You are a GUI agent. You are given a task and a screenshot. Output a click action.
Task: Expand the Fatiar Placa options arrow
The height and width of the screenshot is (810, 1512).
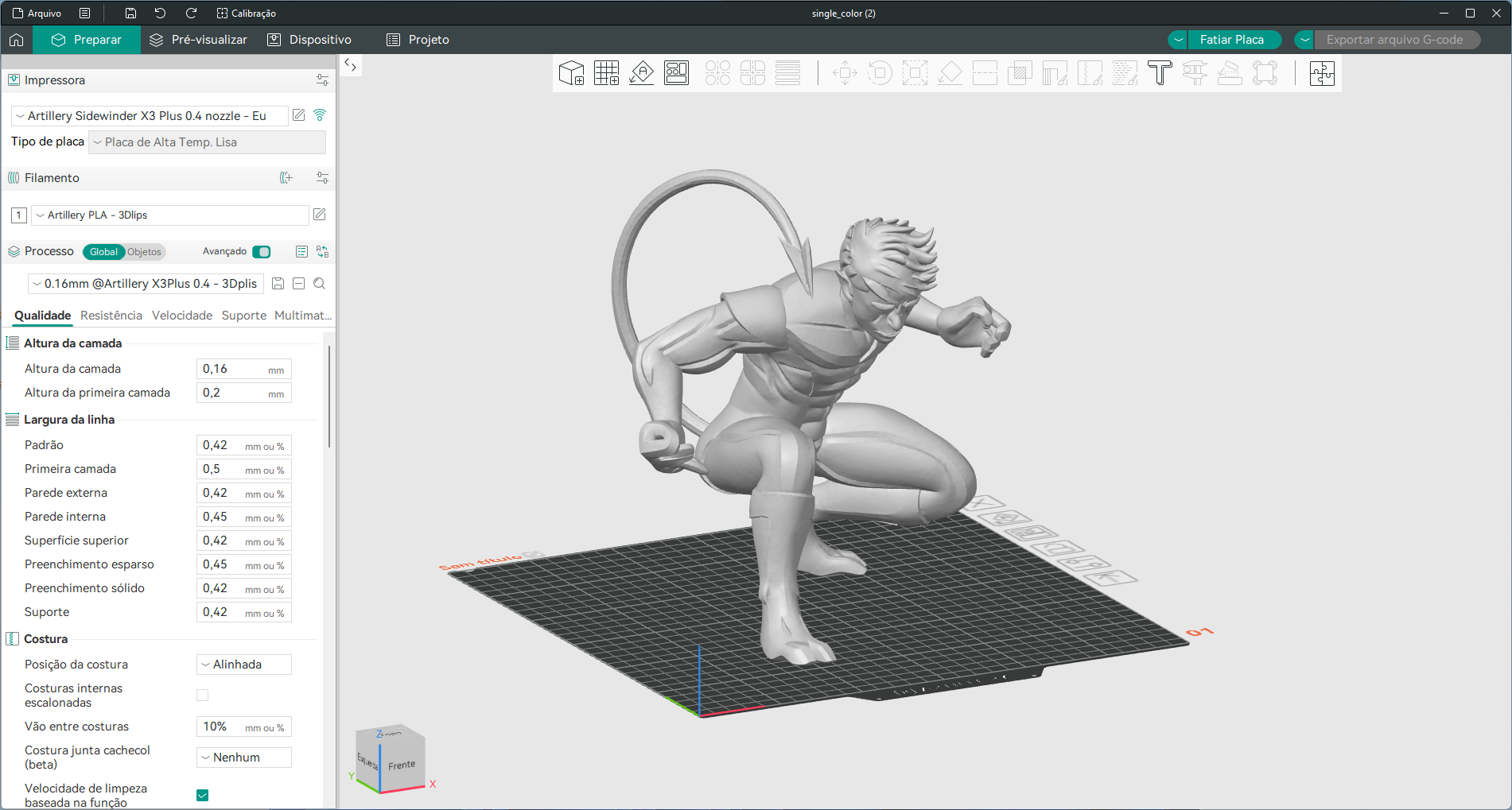(1178, 40)
